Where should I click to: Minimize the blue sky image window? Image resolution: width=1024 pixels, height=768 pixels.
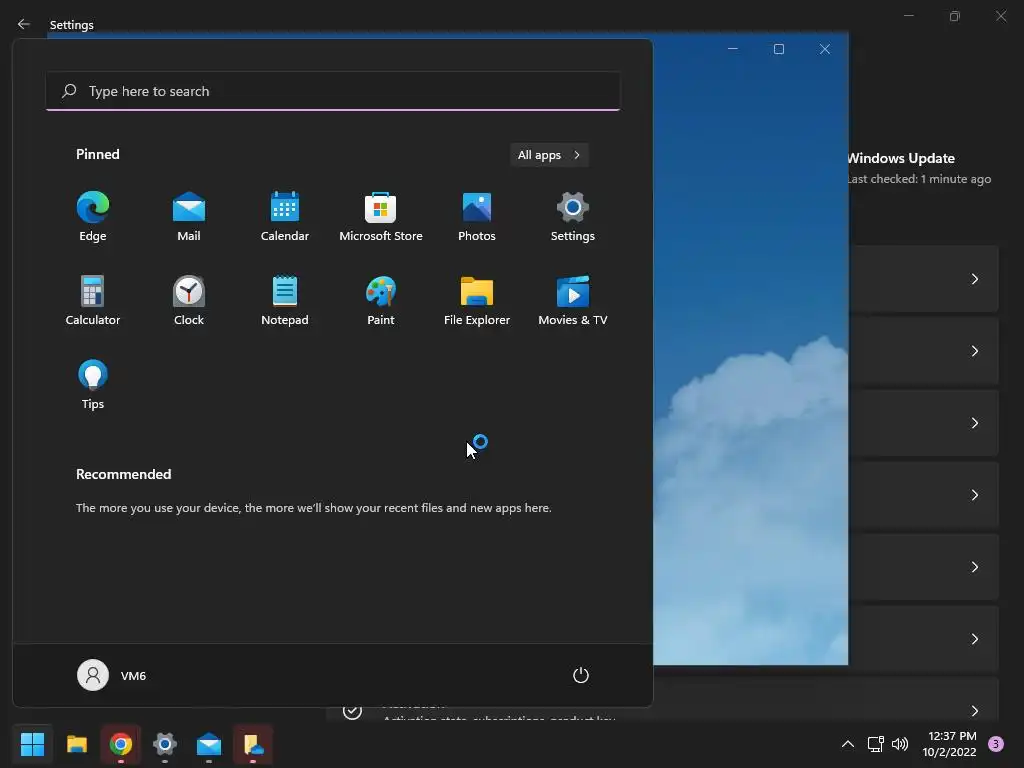coord(733,49)
